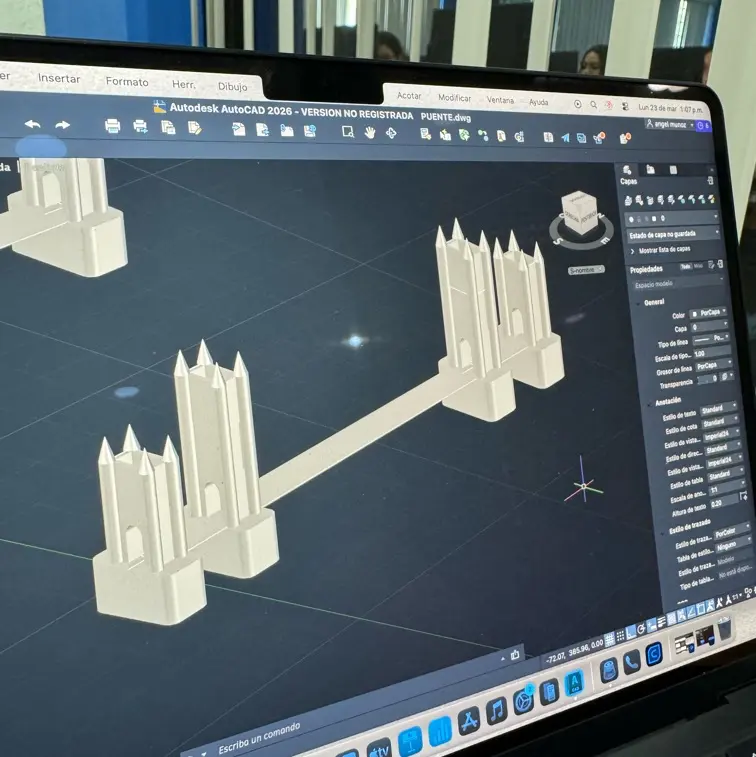Open the current layer dropdown in Capas
This screenshot has height=757, width=756.
[671, 218]
